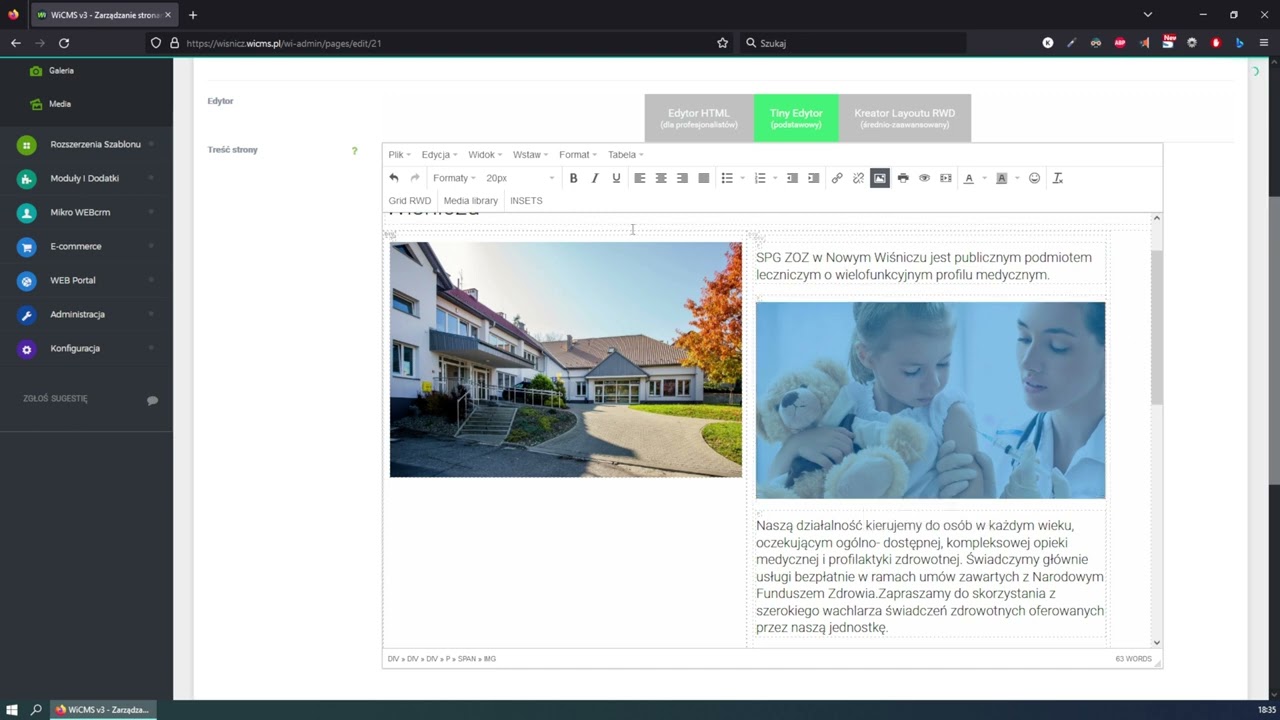Open the Firefox application menu

(1264, 43)
